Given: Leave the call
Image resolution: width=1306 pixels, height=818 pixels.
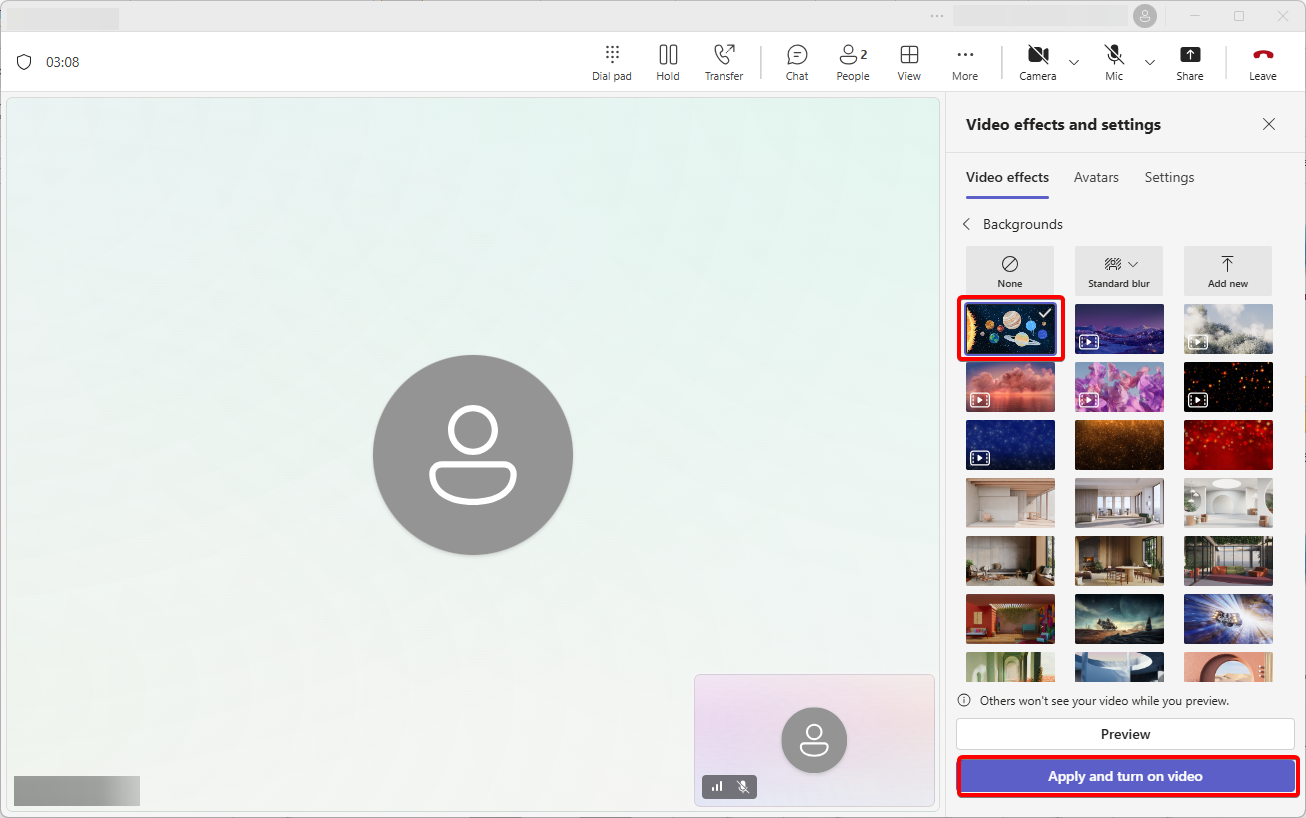Looking at the screenshot, I should tap(1262, 62).
